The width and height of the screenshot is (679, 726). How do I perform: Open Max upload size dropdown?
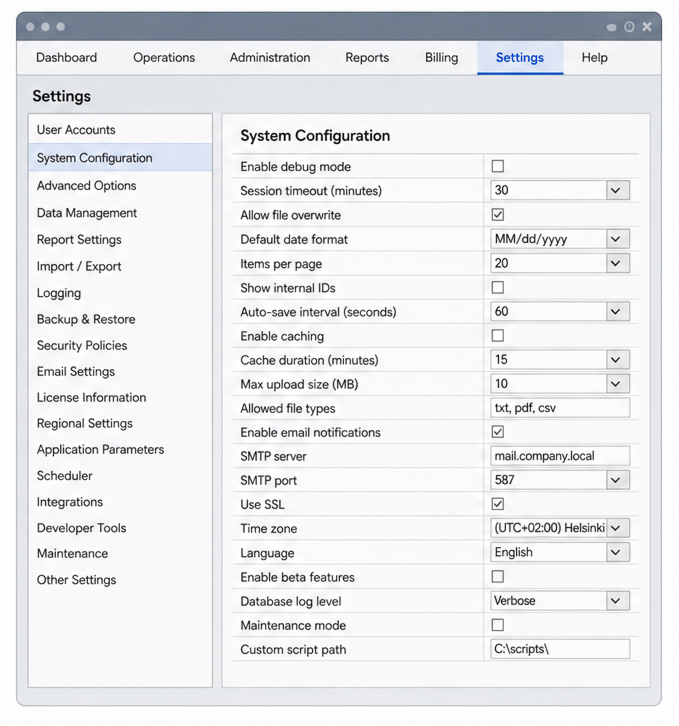pyautogui.click(x=560, y=384)
